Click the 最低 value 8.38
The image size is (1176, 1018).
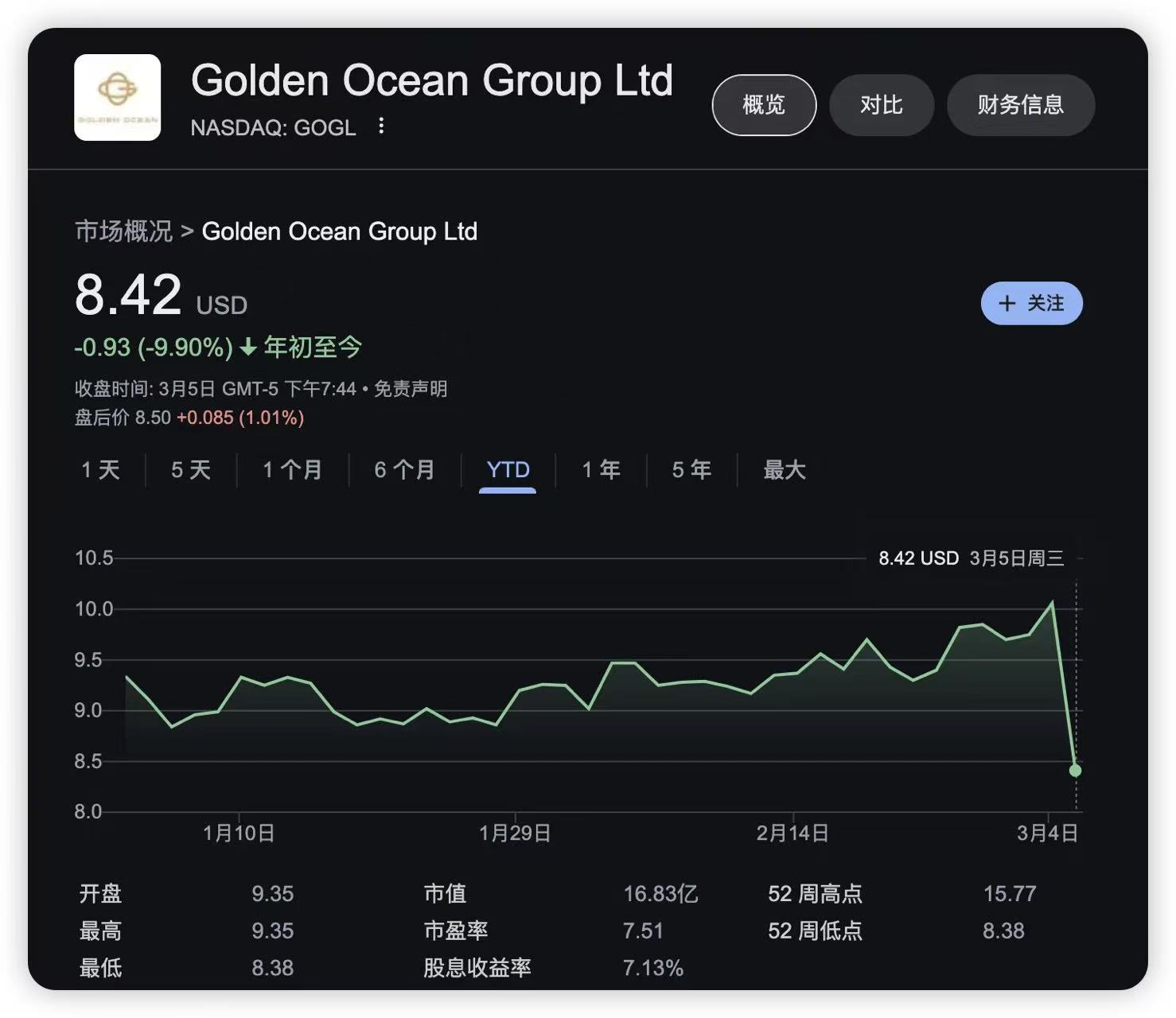tap(273, 968)
